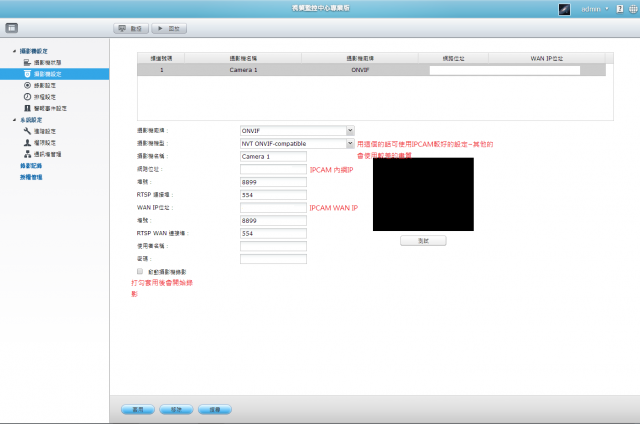Click the test button under the preview
The height and width of the screenshot is (424, 640).
coord(423,241)
